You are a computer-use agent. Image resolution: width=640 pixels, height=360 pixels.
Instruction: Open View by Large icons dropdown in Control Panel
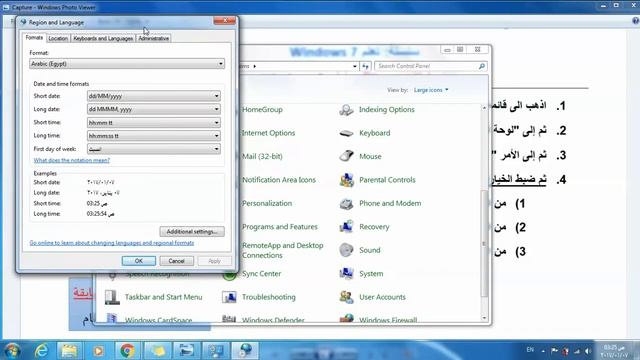[x=431, y=90]
